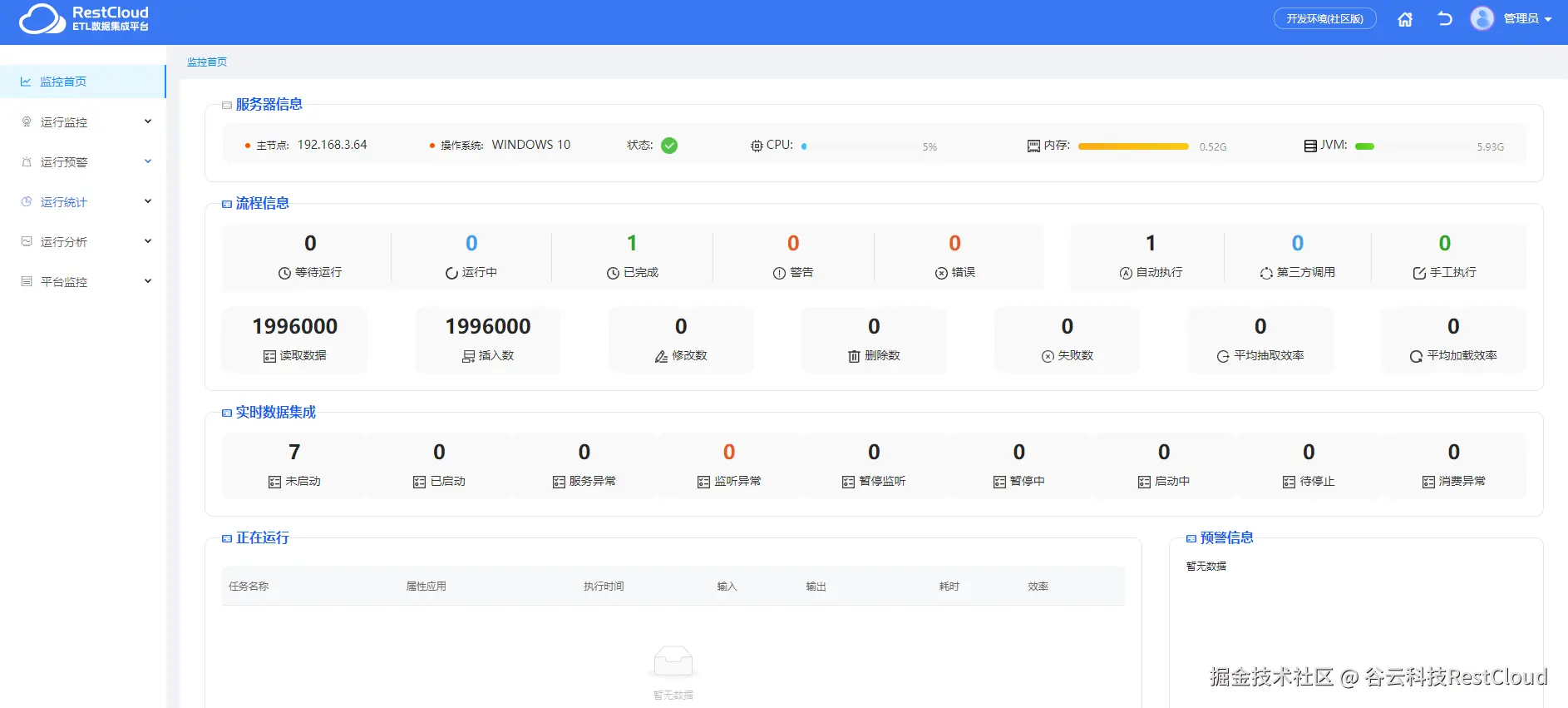The height and width of the screenshot is (708, 1568).
Task: Click the 任务名称 column header
Action: click(249, 587)
